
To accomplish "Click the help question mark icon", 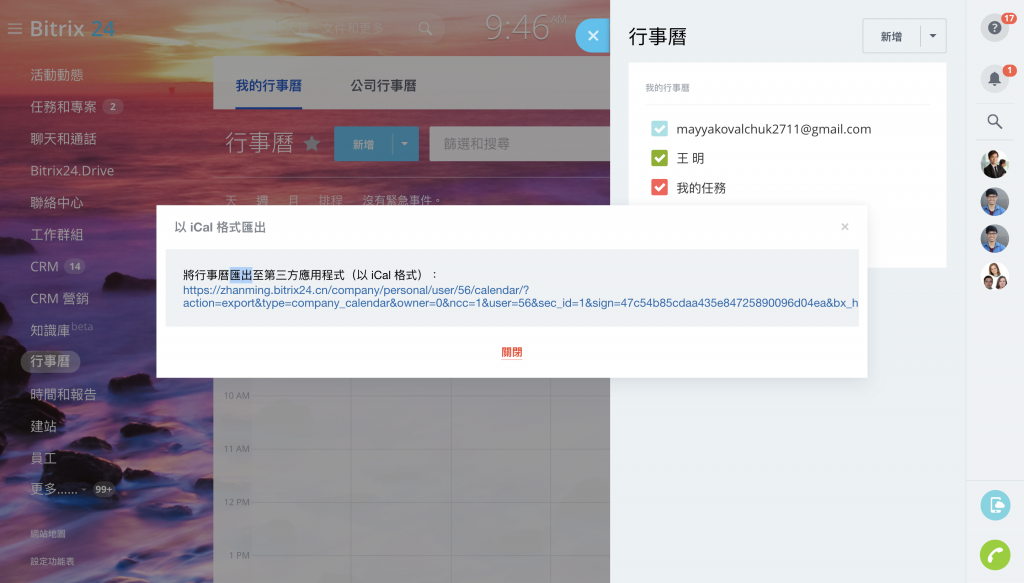I will click(995, 28).
